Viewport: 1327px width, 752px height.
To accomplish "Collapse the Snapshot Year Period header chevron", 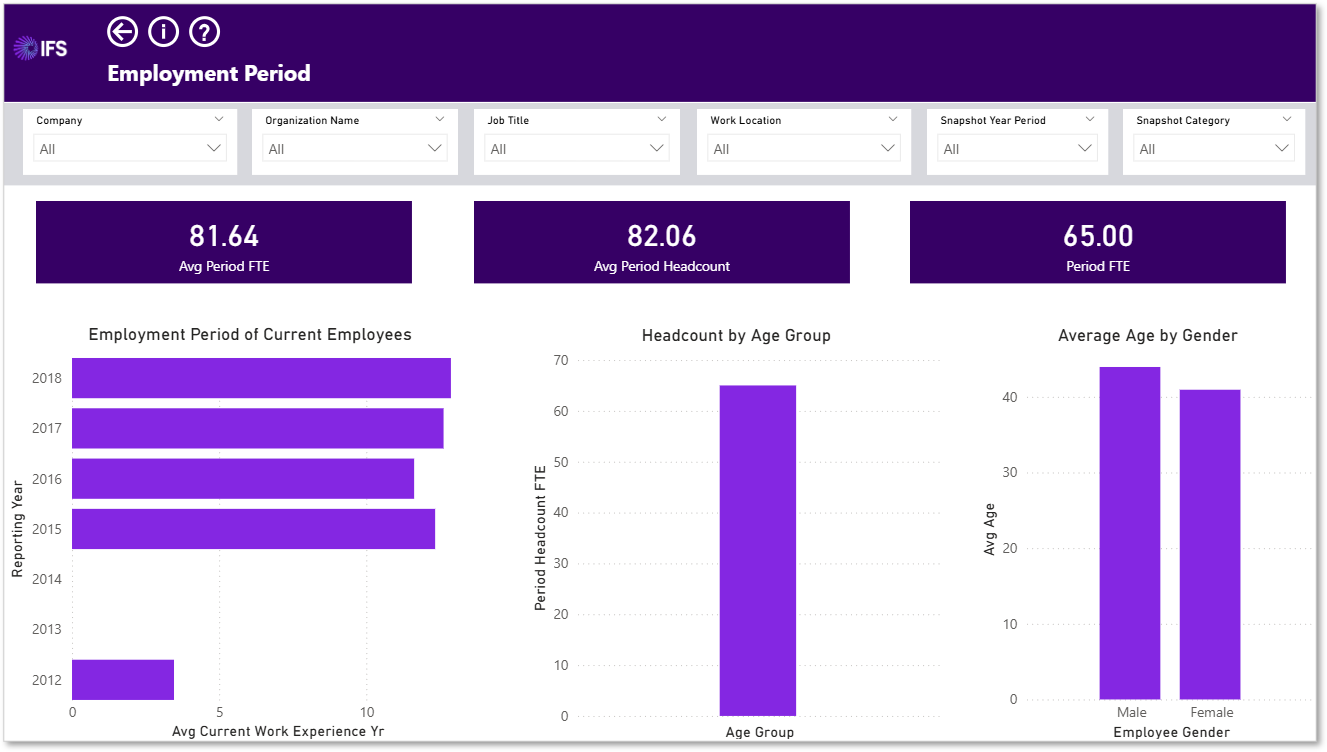I will tap(1091, 119).
